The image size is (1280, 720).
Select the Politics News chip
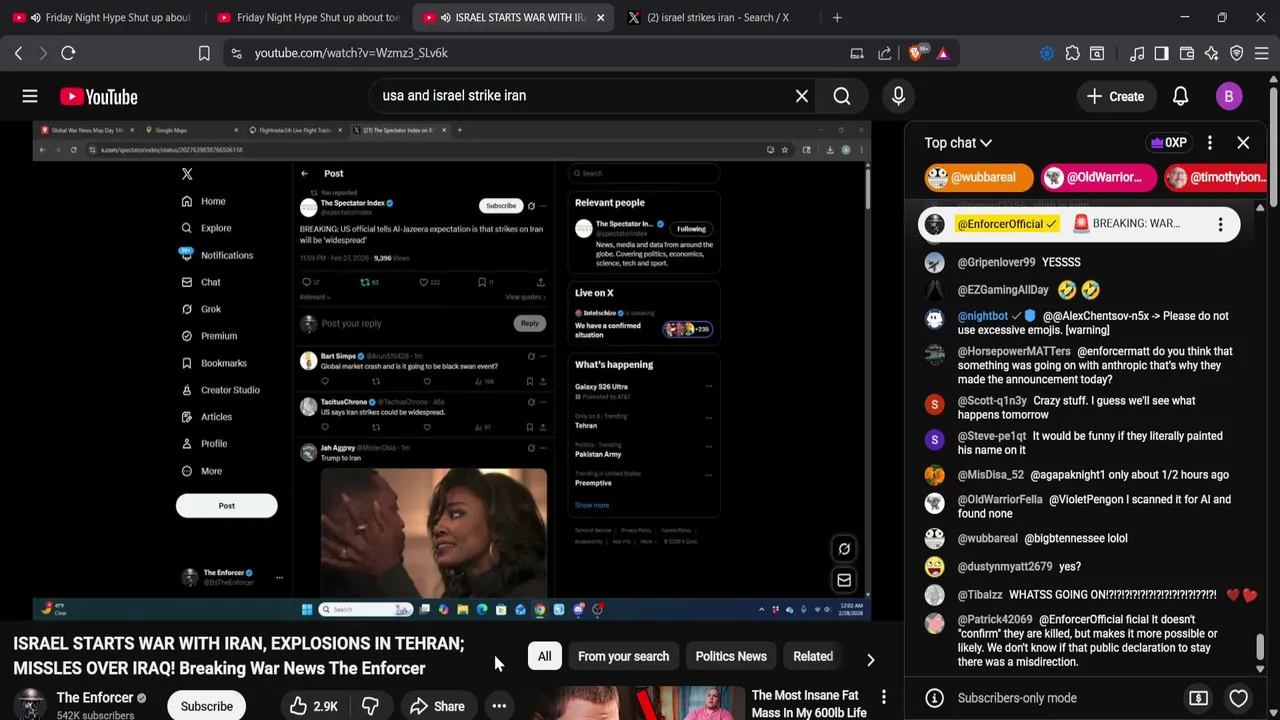point(731,657)
